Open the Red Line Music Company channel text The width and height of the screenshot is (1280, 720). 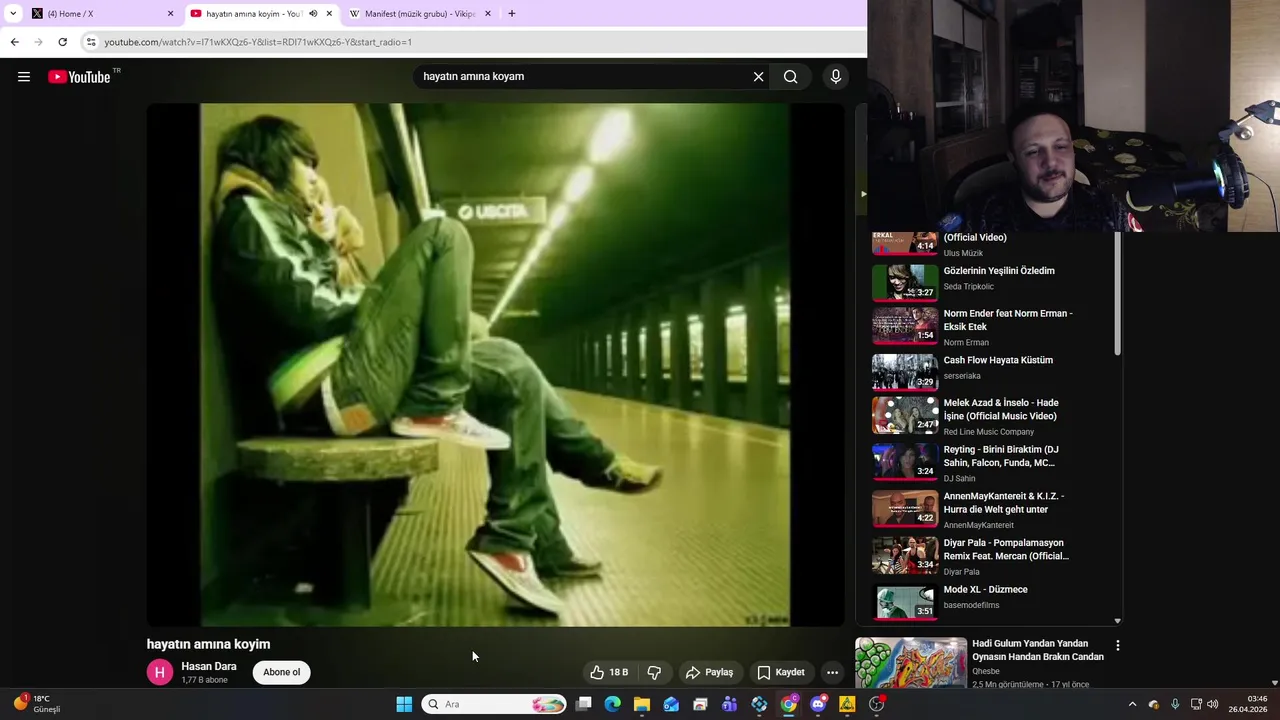pyautogui.click(x=989, y=432)
